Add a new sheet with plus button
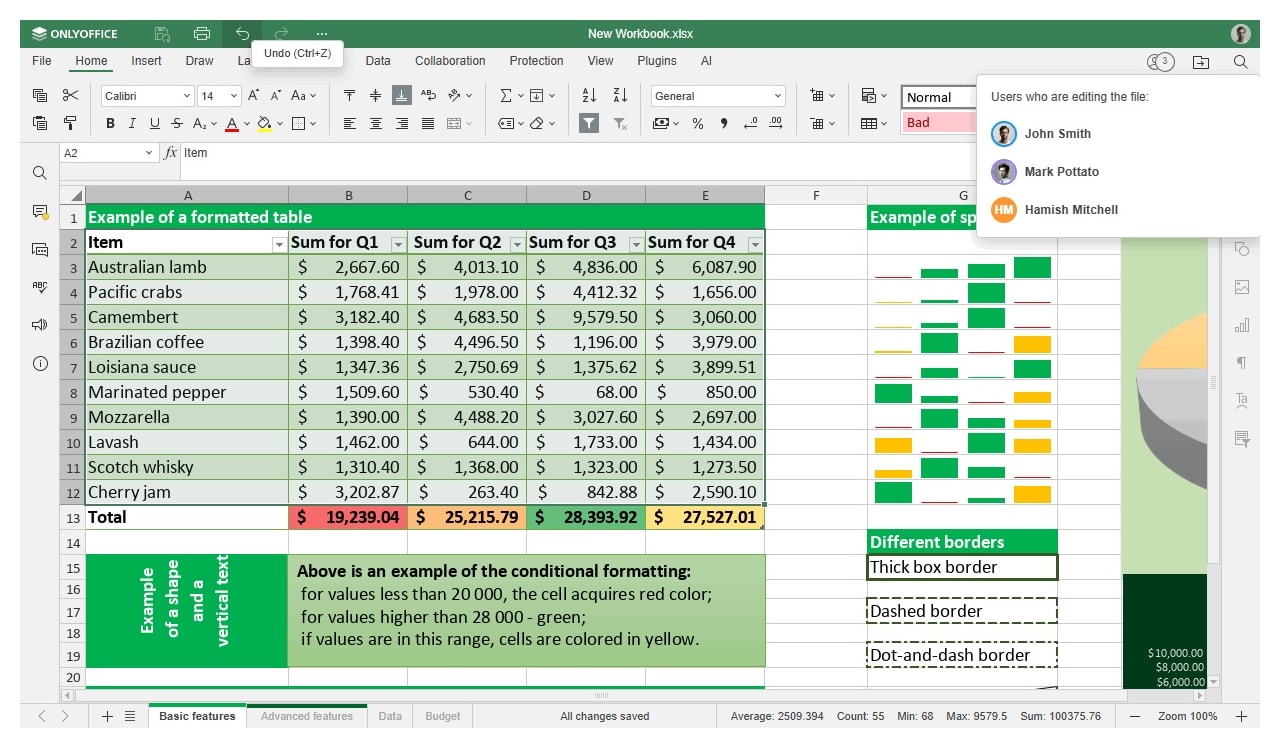The height and width of the screenshot is (748, 1280). click(107, 716)
